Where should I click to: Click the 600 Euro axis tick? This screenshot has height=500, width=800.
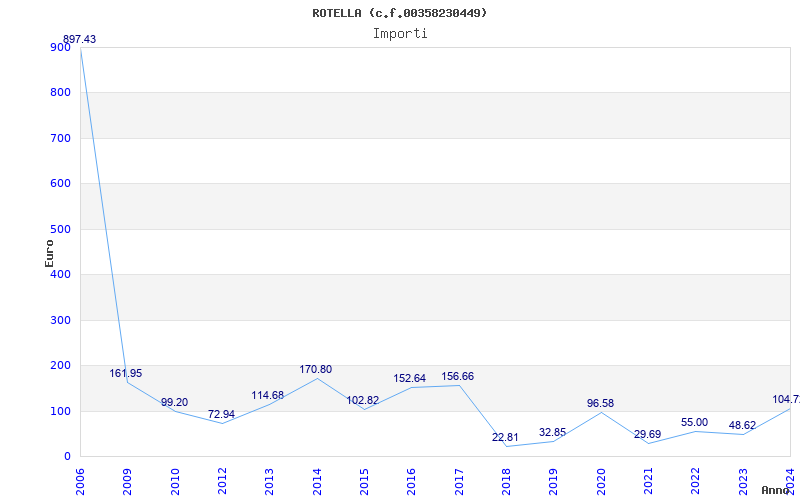click(60, 184)
